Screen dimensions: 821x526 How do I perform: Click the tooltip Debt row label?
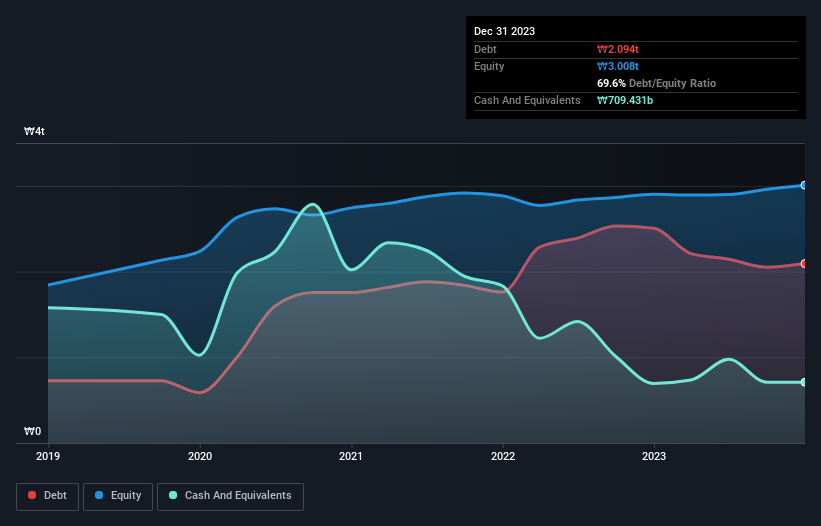pos(485,49)
